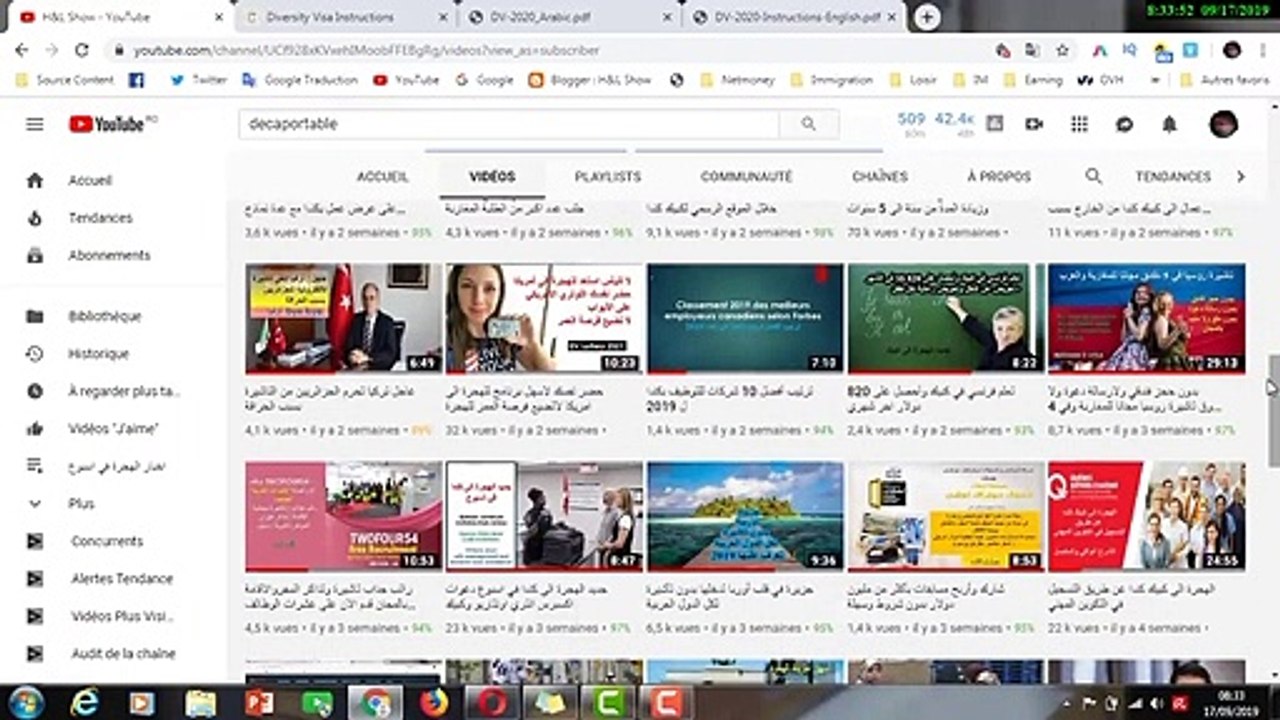Switch to the DV-2020_Arabic.pdf browser tab
The height and width of the screenshot is (720, 1280).
pos(570,17)
